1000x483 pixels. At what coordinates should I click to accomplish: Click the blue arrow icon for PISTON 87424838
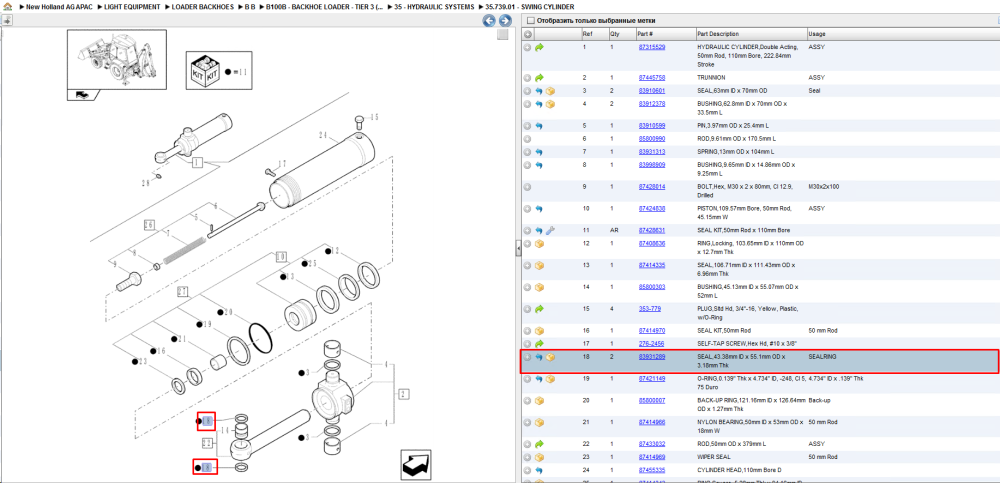540,209
